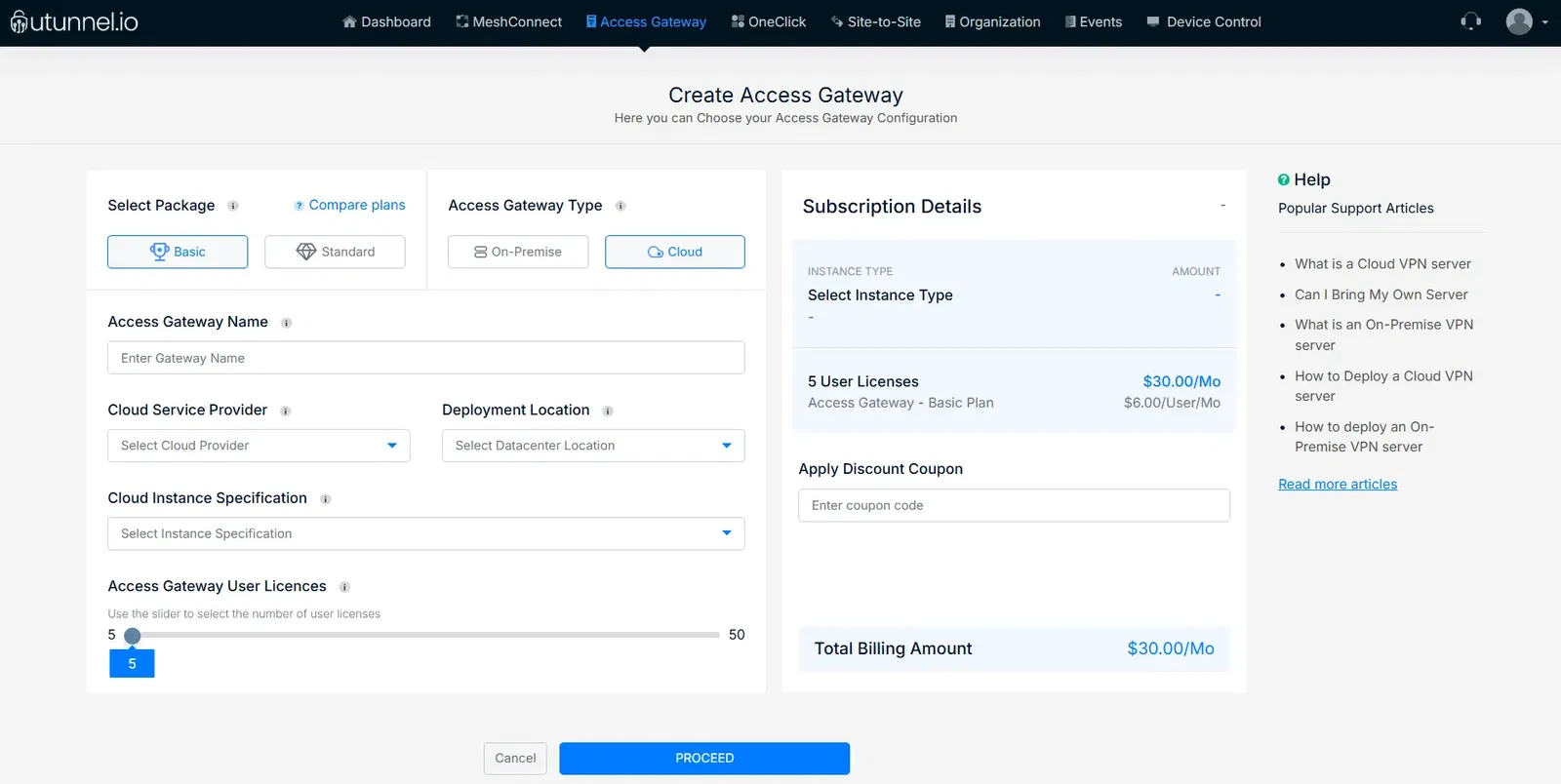Click the utunnel.io logo
The height and width of the screenshot is (784, 1561).
[x=74, y=21]
